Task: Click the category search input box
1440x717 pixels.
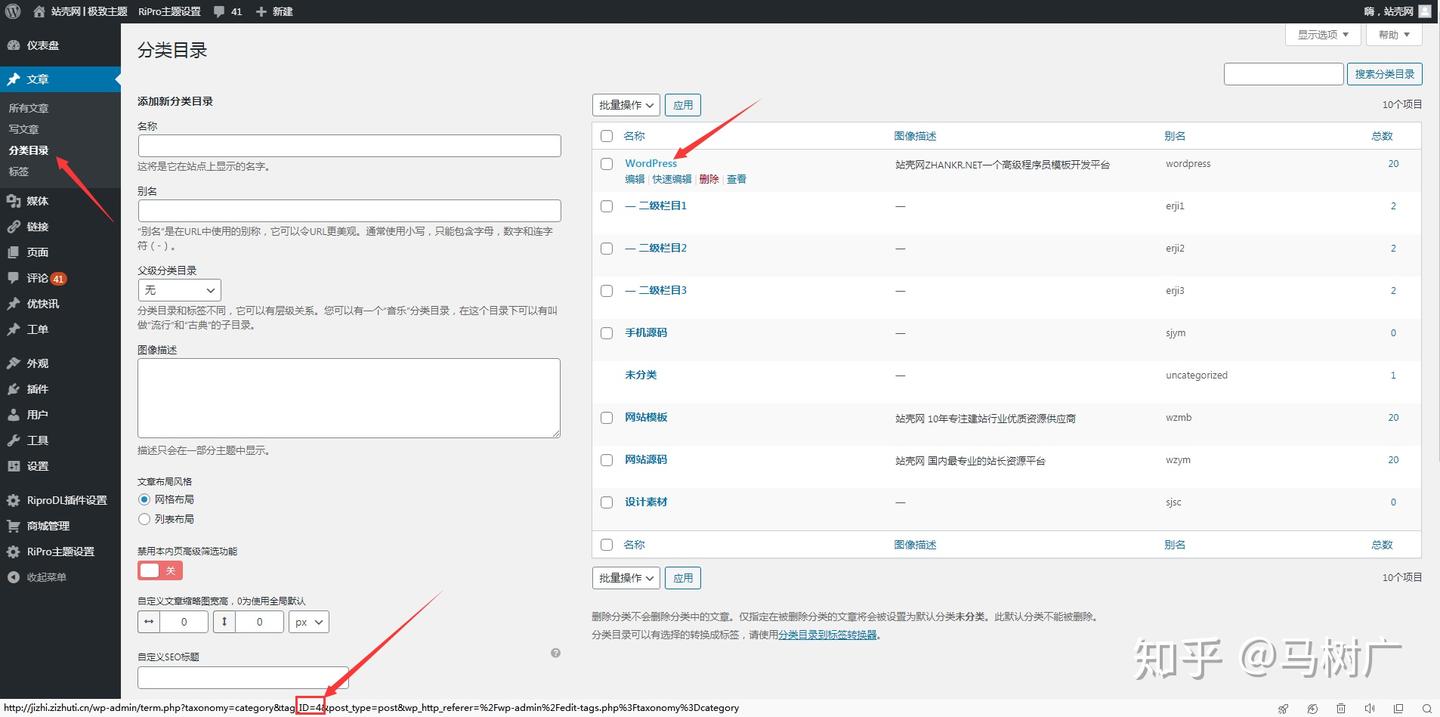Action: click(x=1283, y=74)
